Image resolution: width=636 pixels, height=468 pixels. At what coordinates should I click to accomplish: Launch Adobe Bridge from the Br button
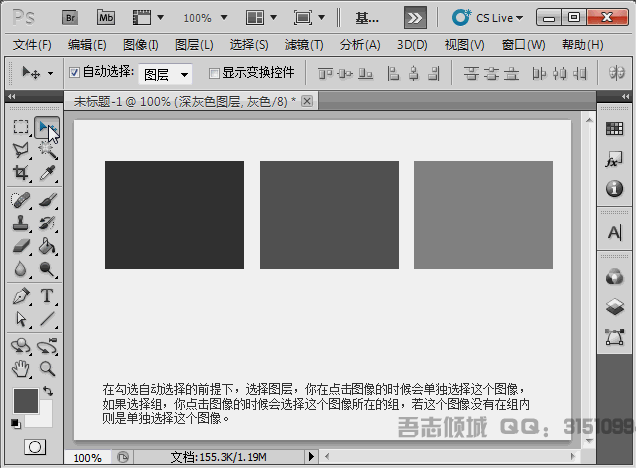tap(70, 17)
